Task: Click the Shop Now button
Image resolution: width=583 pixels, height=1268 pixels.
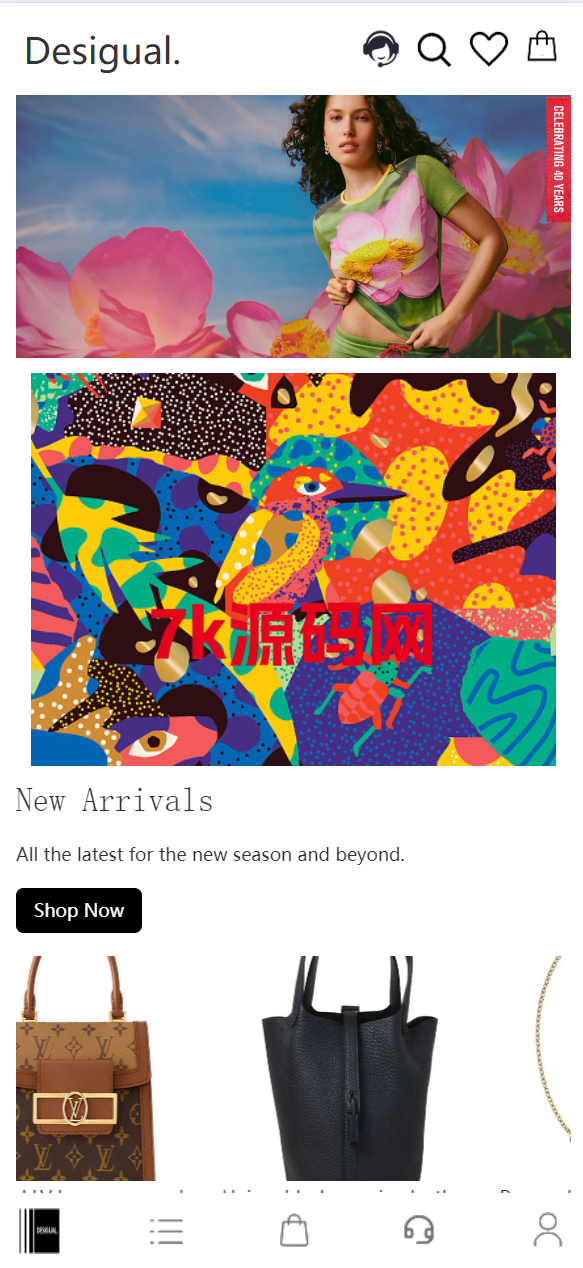Action: tap(79, 910)
